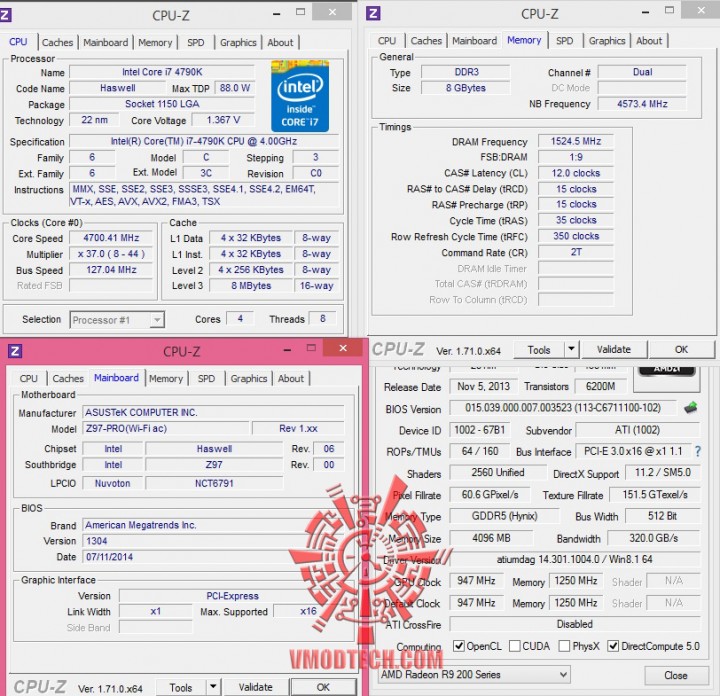Click Validate button in Memory window
The width and height of the screenshot is (720, 696).
(x=614, y=349)
